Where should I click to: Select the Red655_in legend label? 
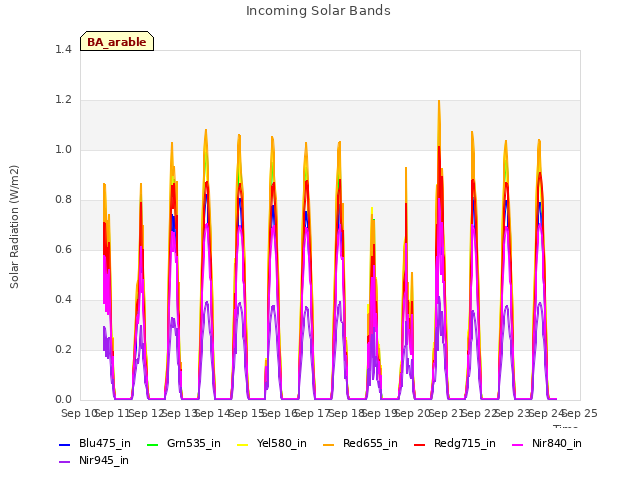tap(370, 444)
